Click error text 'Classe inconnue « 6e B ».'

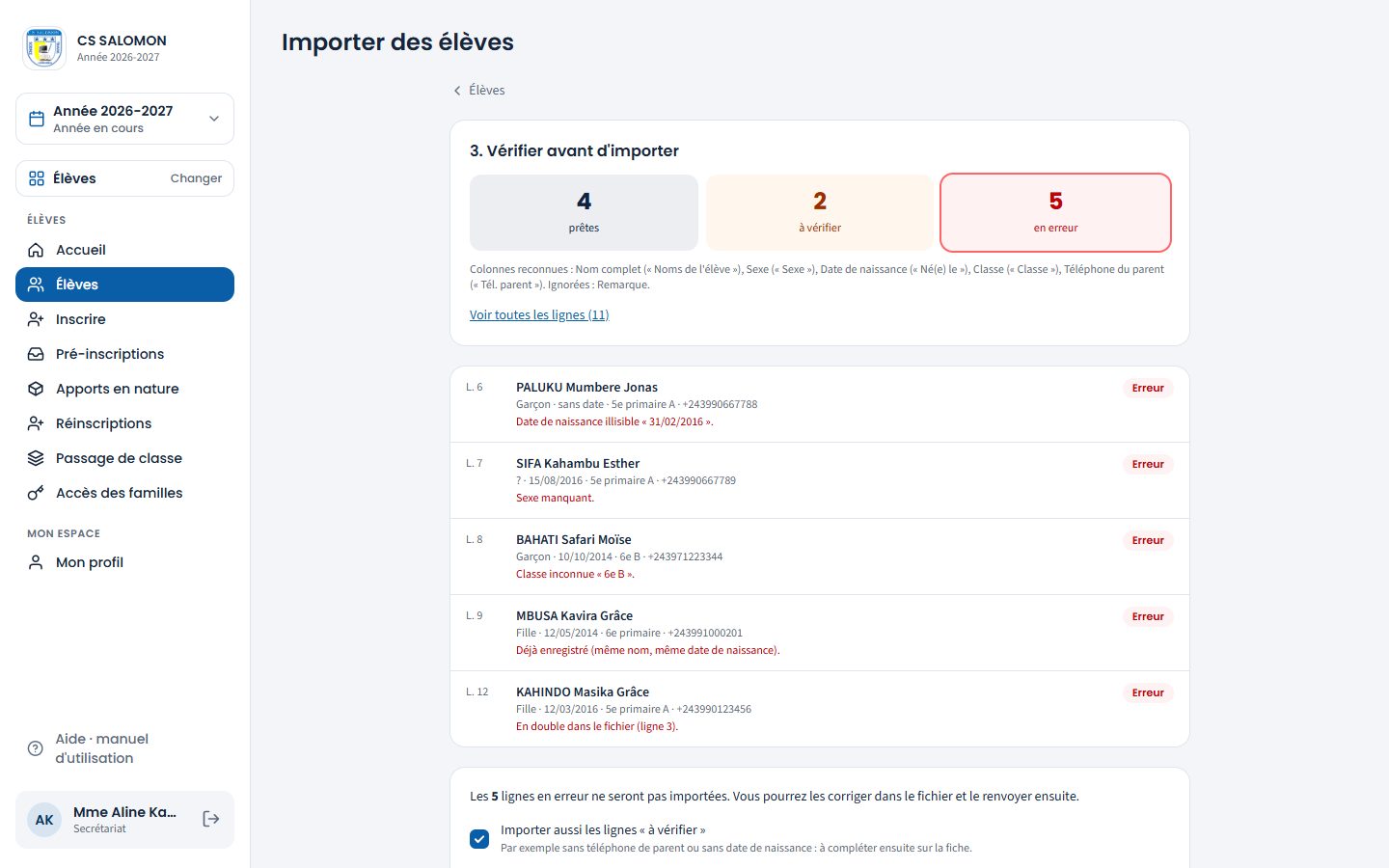(x=575, y=575)
